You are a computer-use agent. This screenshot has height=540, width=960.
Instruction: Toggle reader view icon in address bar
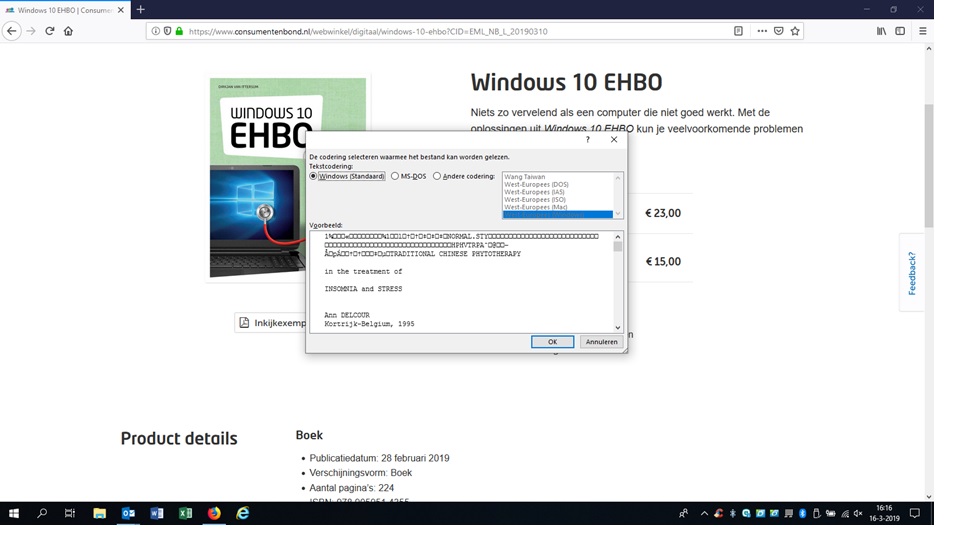(x=738, y=31)
